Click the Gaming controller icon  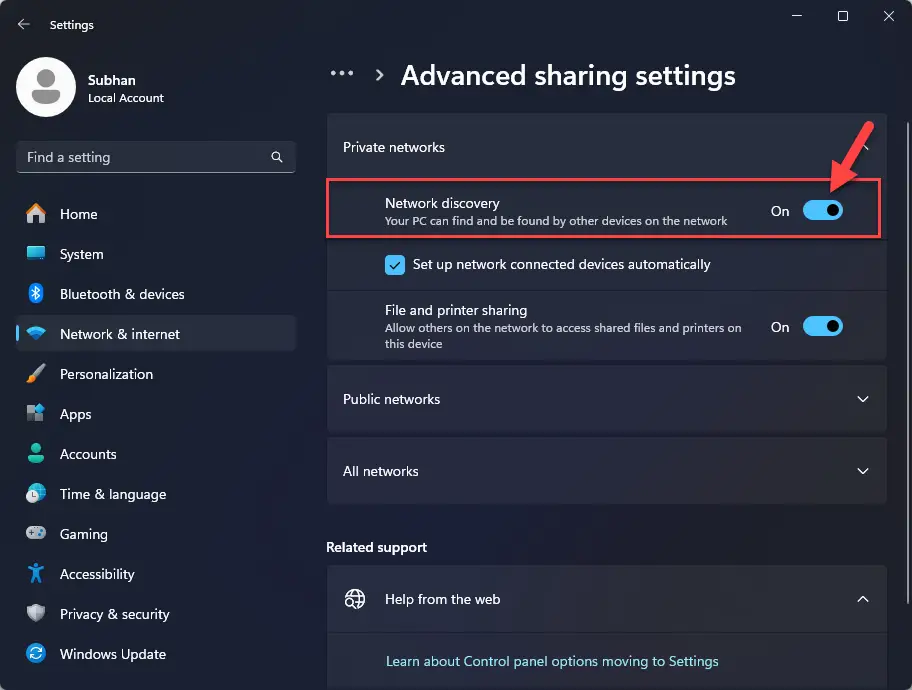tap(36, 534)
